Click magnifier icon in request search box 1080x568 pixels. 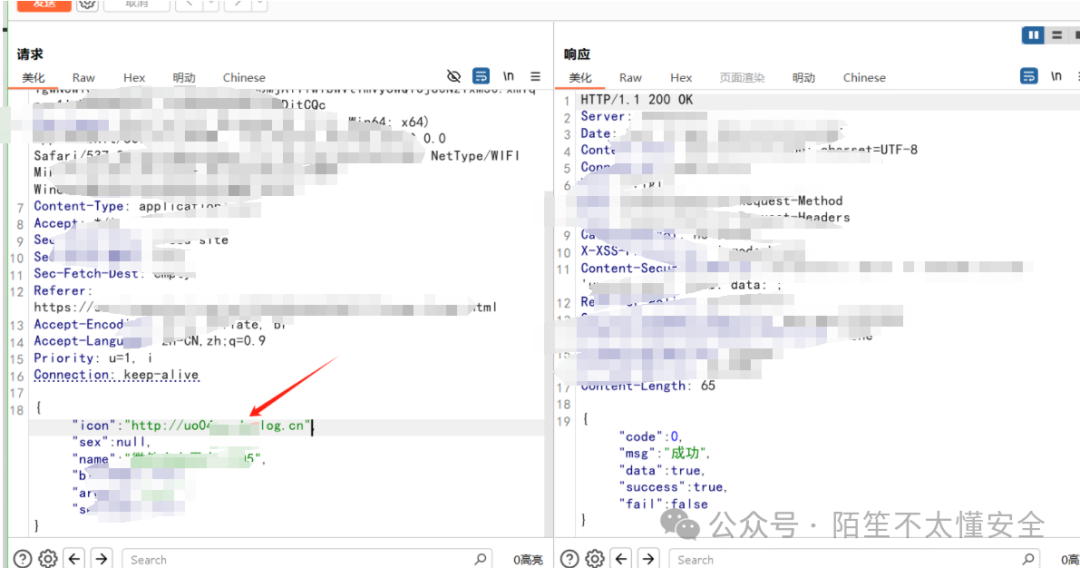point(480,559)
